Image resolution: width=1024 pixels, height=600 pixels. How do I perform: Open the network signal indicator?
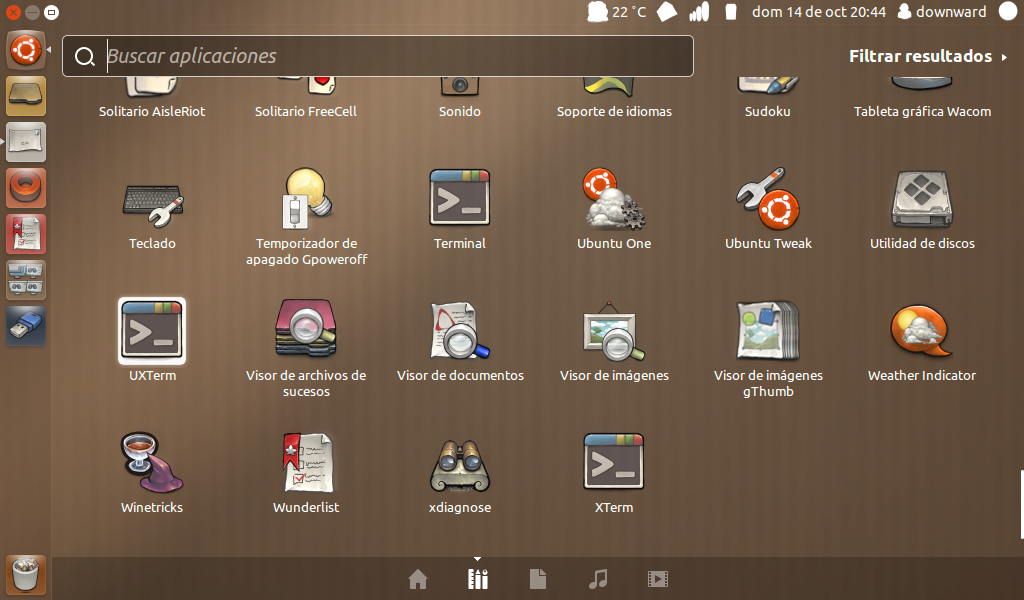click(x=699, y=12)
